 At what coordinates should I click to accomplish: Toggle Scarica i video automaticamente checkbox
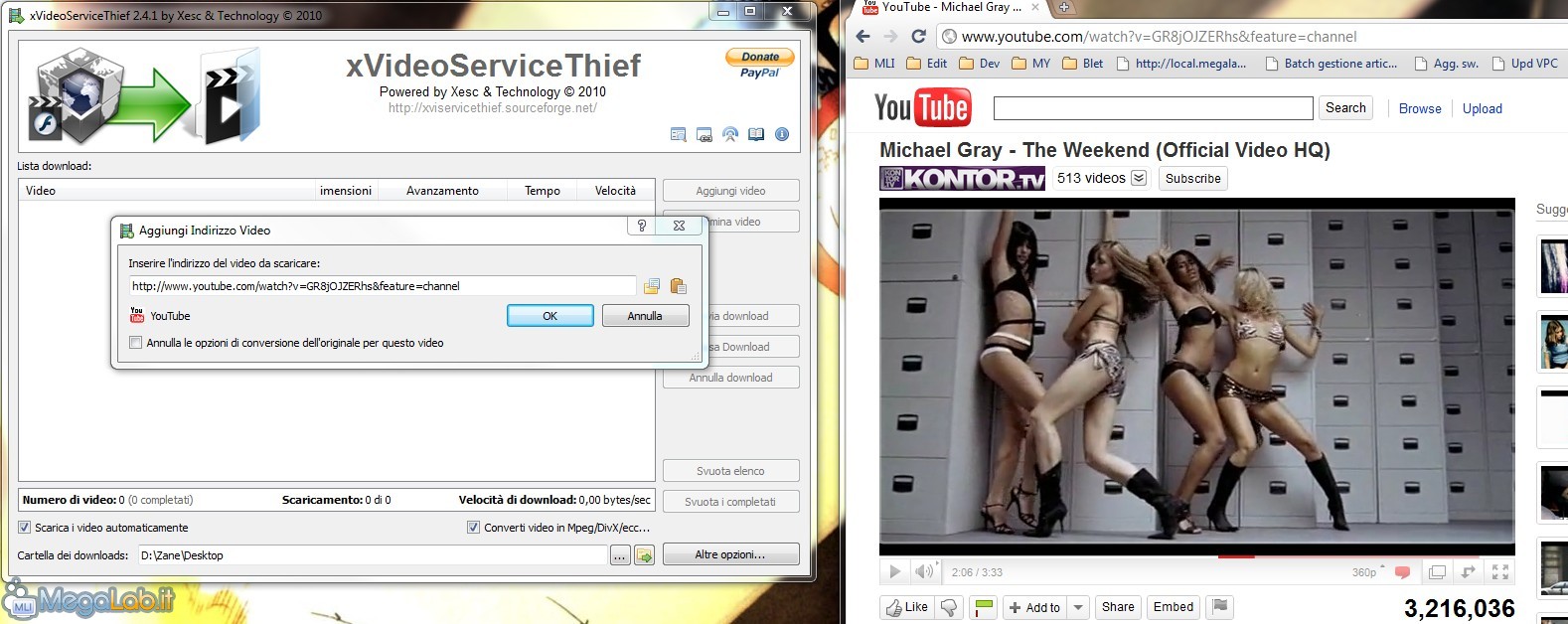25,528
